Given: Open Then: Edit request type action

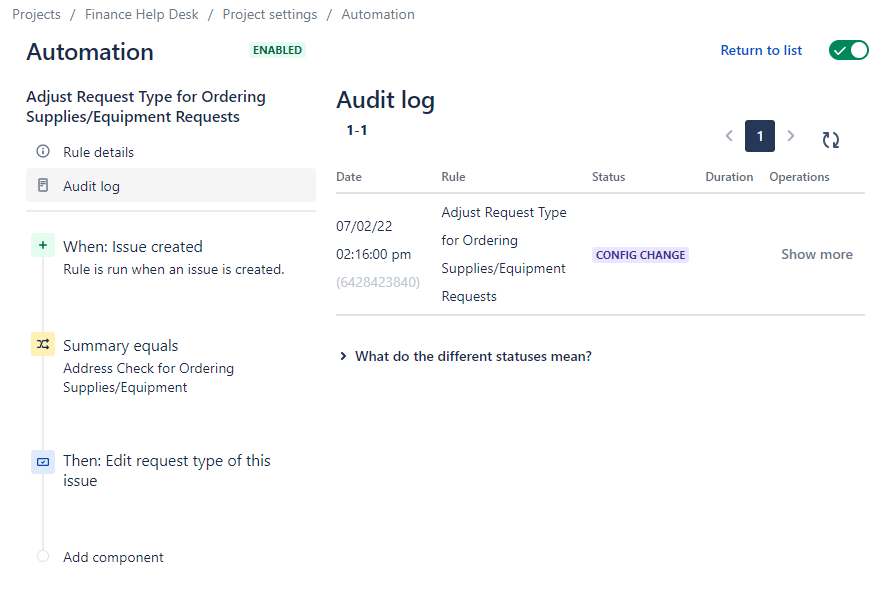Looking at the screenshot, I should (167, 471).
